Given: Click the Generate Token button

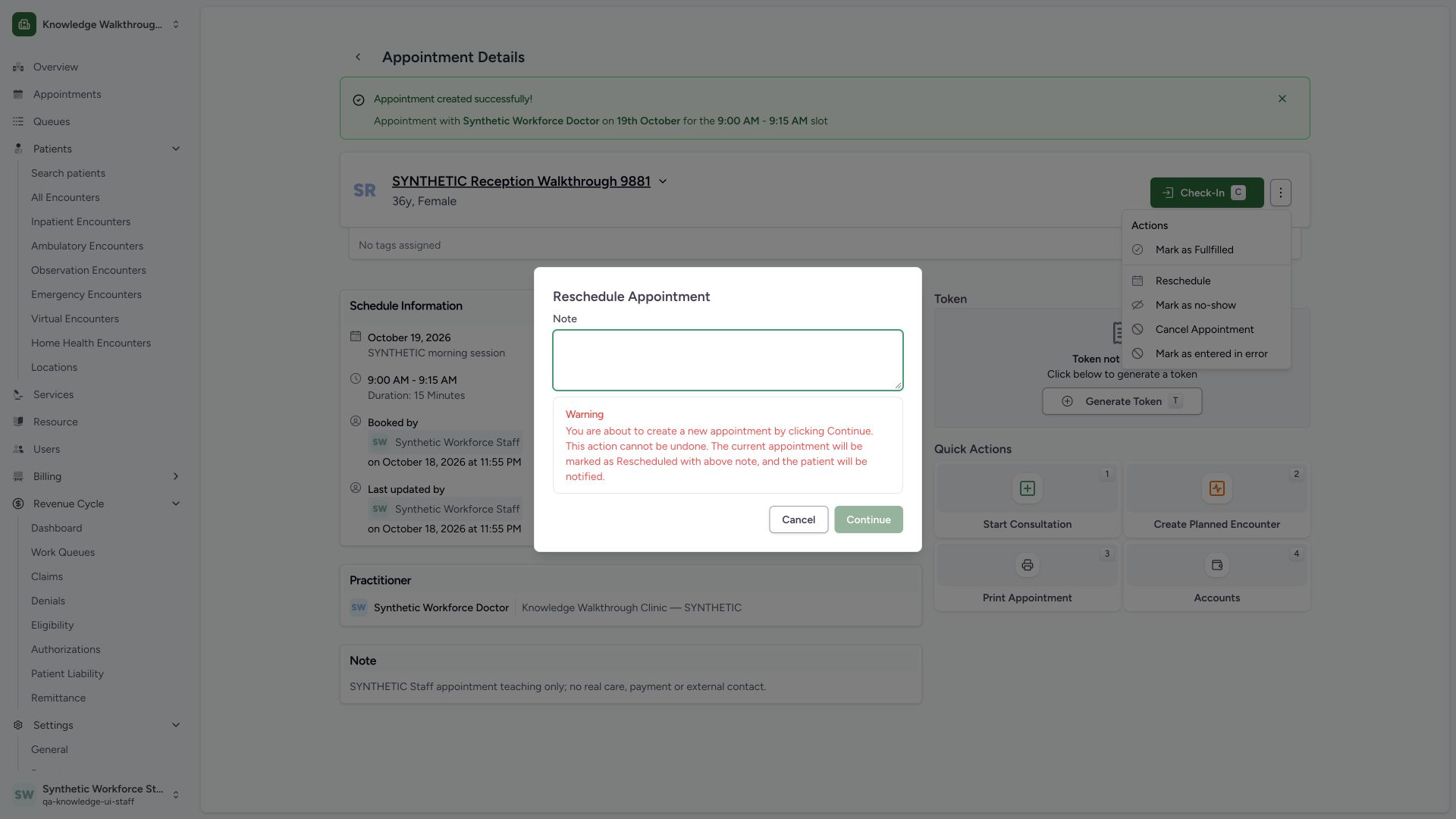Looking at the screenshot, I should click(1122, 401).
